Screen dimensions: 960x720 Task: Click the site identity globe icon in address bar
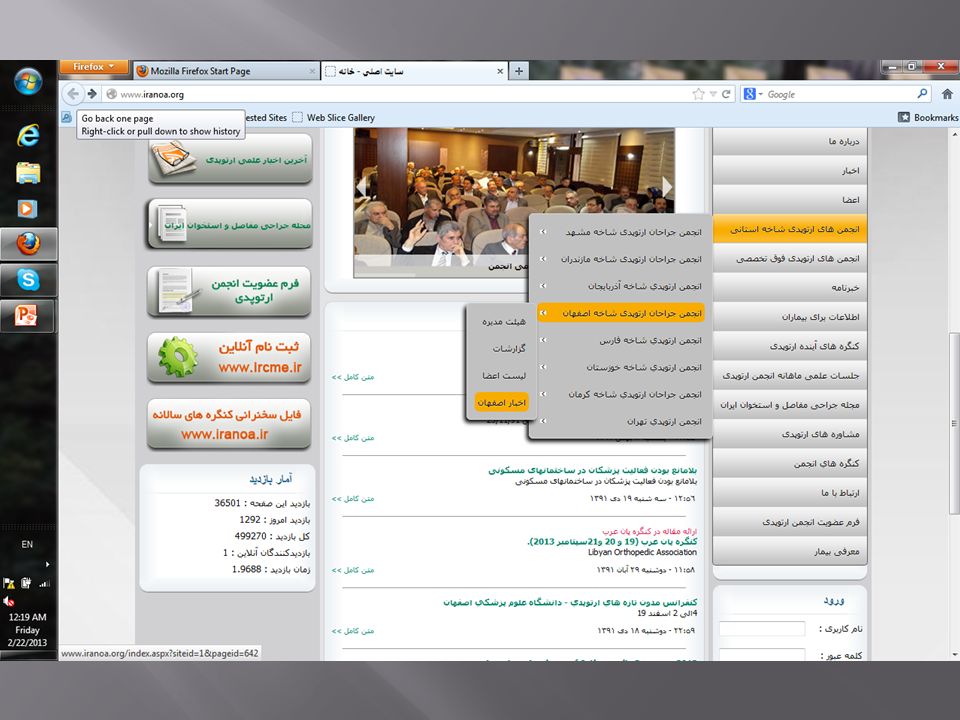pyautogui.click(x=111, y=94)
